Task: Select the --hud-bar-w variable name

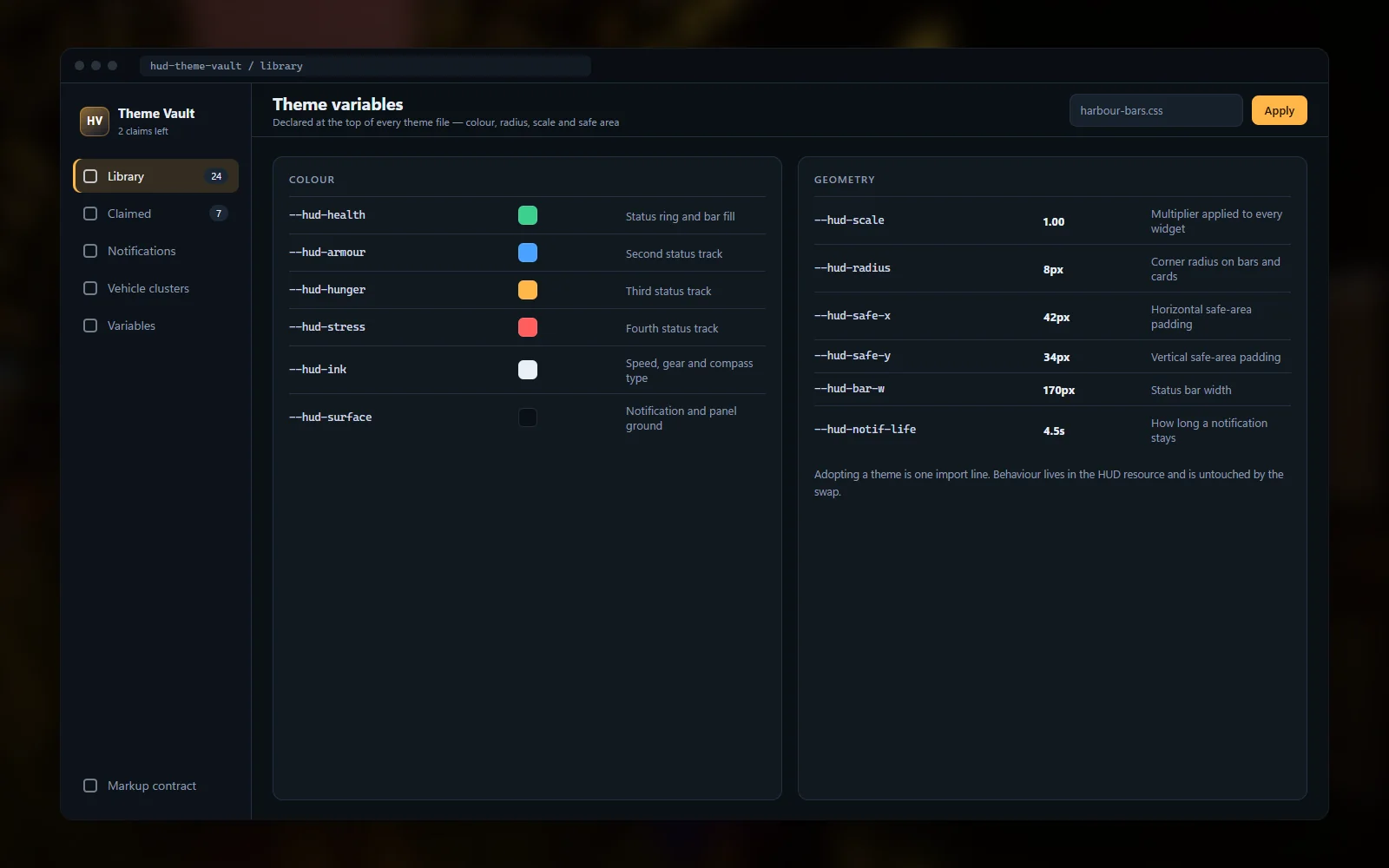Action: [x=849, y=389]
